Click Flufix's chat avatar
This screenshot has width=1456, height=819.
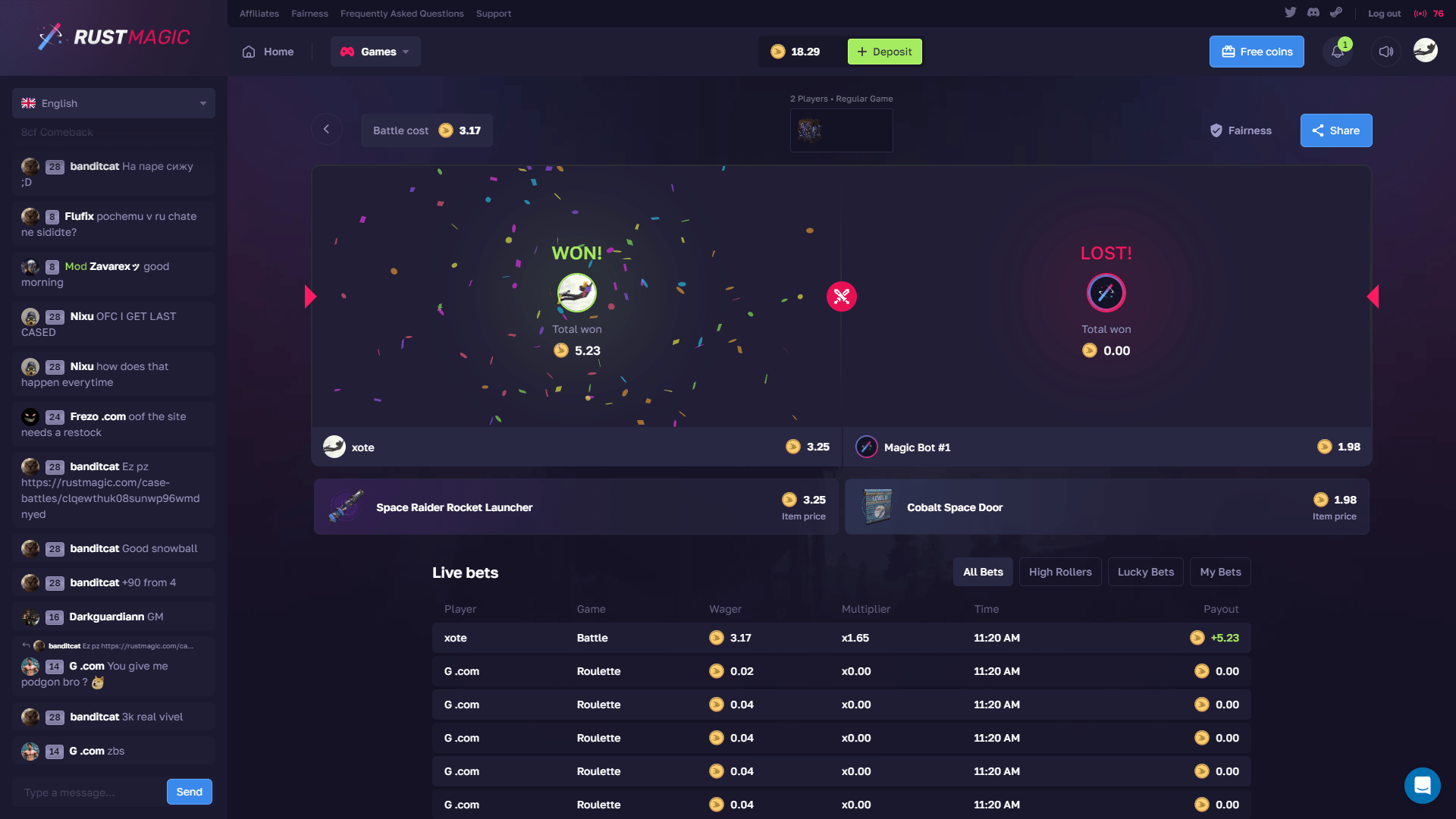[x=30, y=216]
